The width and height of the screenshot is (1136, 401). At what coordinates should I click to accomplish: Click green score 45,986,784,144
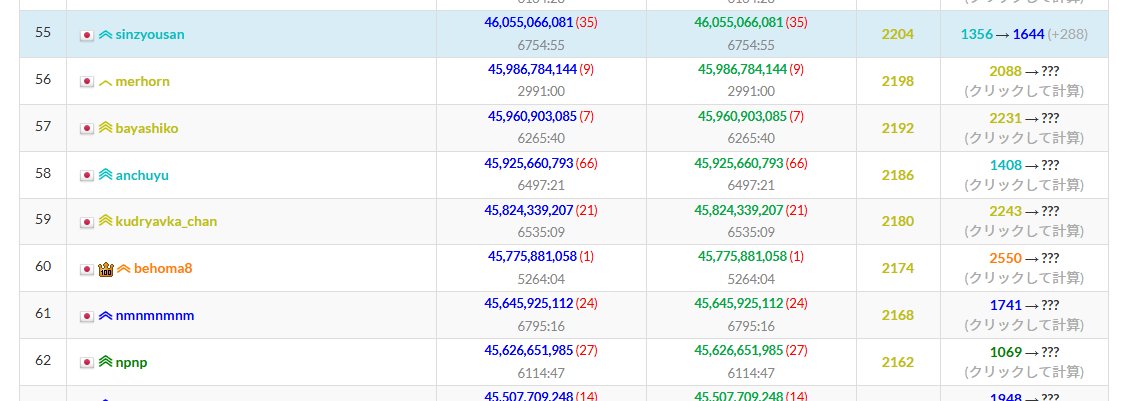[743, 70]
